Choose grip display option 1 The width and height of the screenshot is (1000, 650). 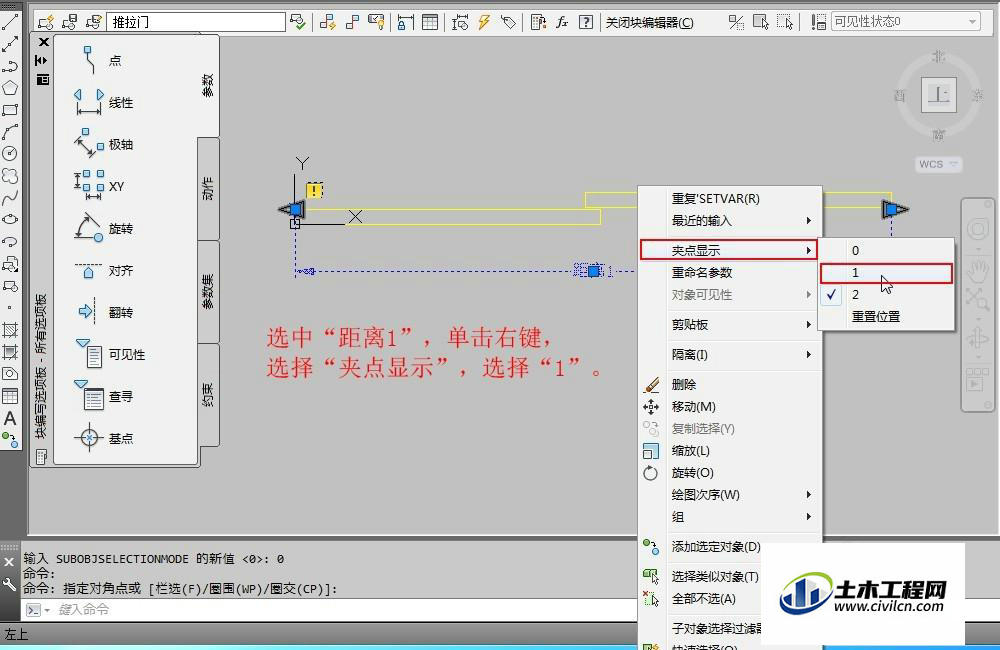886,273
